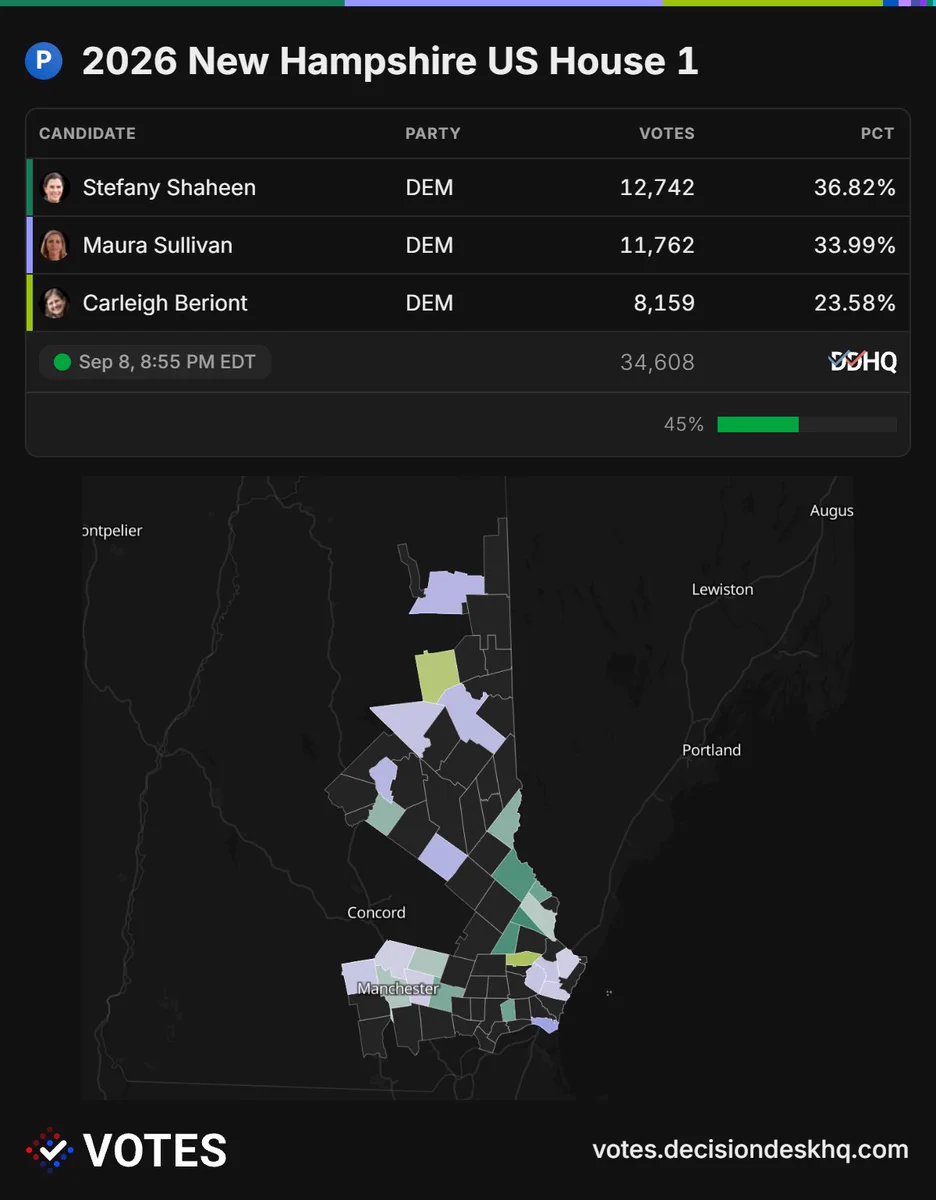Click the yellow-green town near the seacoast
936x1200 pixels.
pos(521,958)
